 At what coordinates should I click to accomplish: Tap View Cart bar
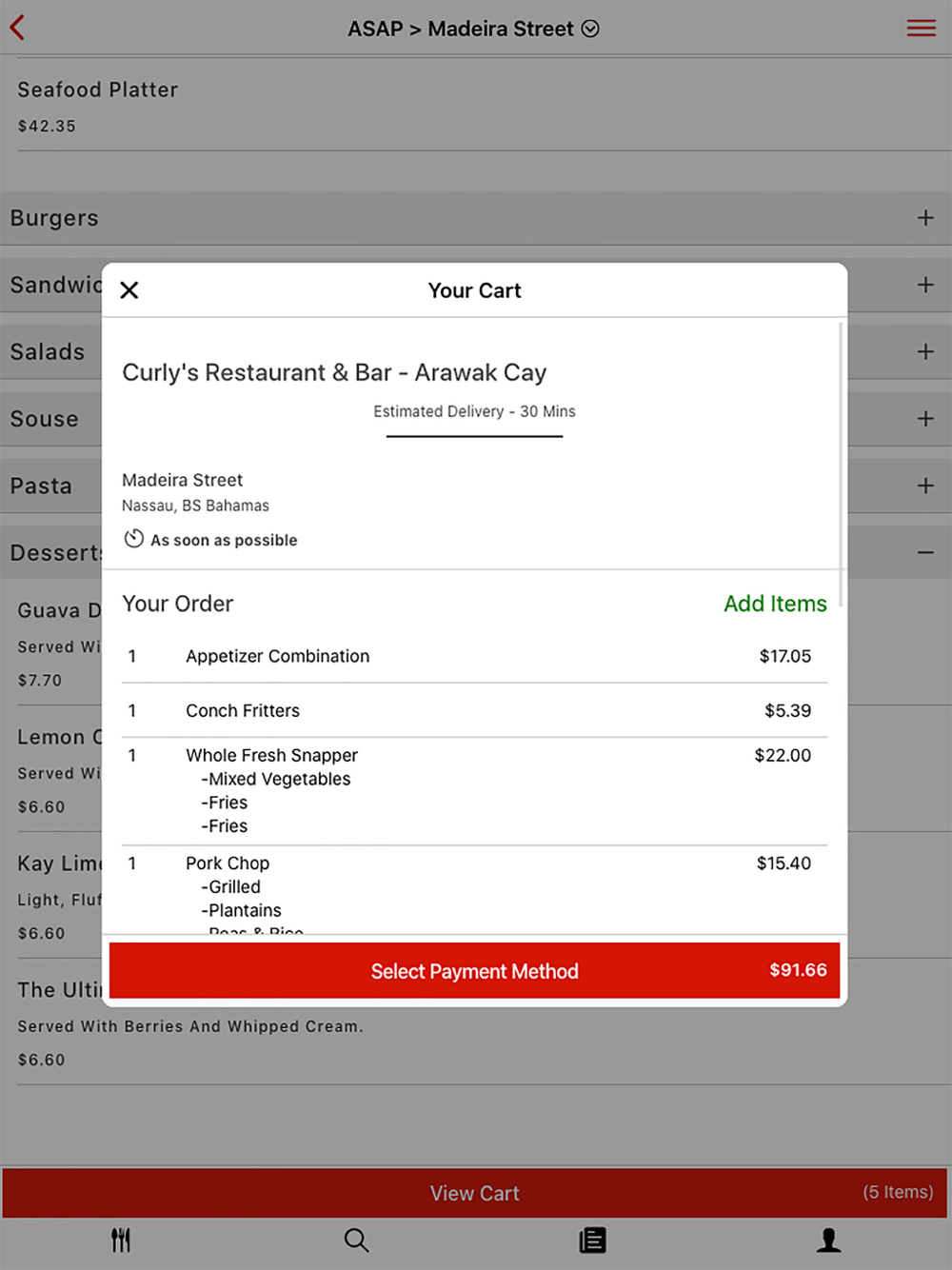tap(474, 1193)
